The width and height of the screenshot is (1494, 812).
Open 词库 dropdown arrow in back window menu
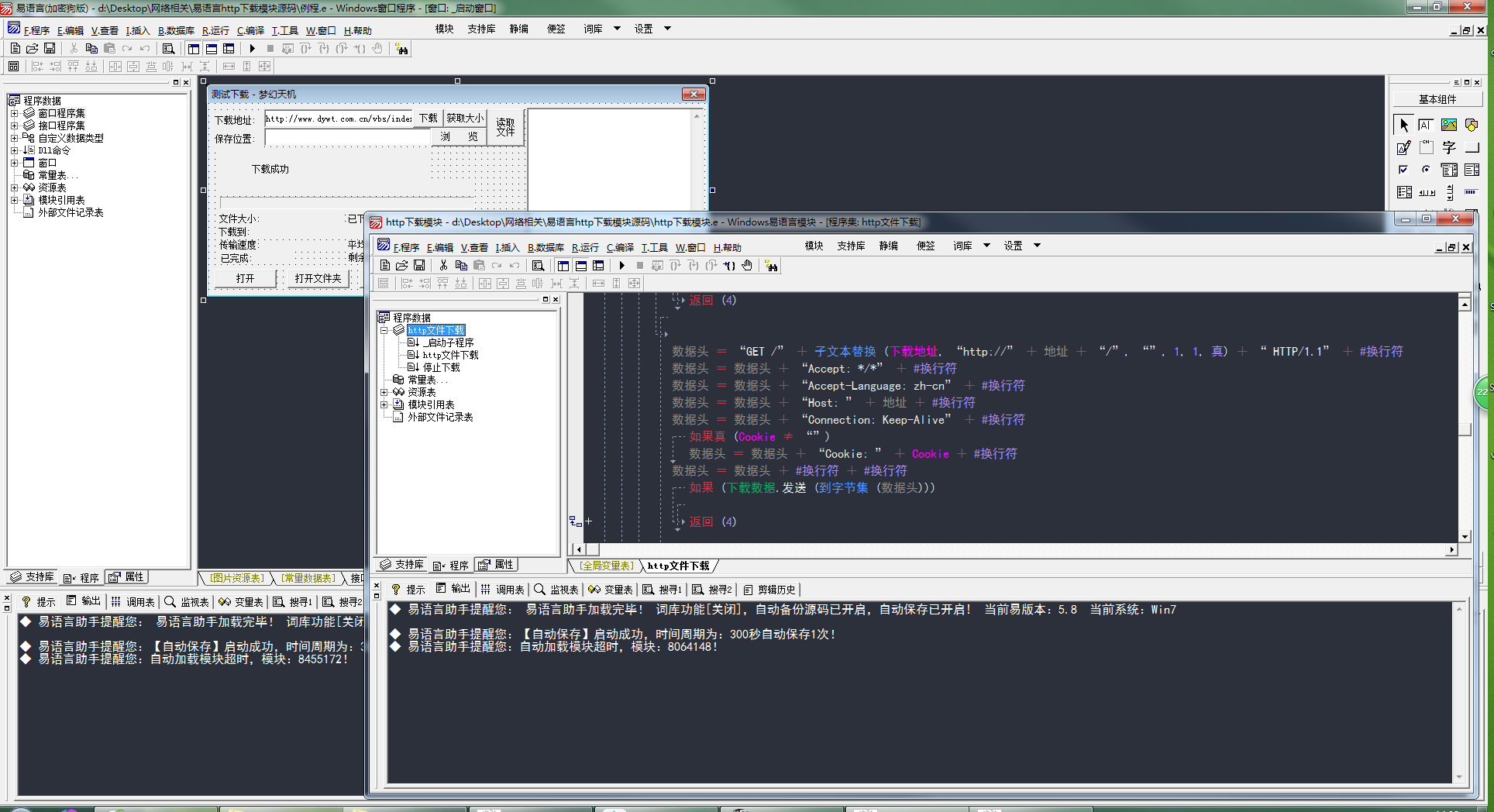tap(617, 29)
